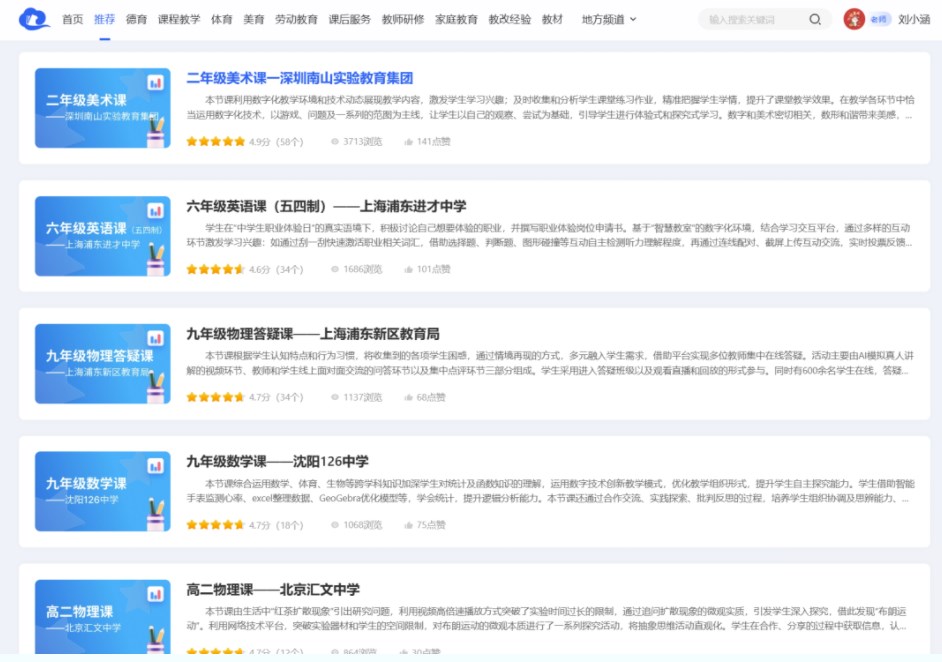Click the 九年级数学课 description paragraph
Image resolution: width=942 pixels, height=662 pixels.
coord(550,491)
